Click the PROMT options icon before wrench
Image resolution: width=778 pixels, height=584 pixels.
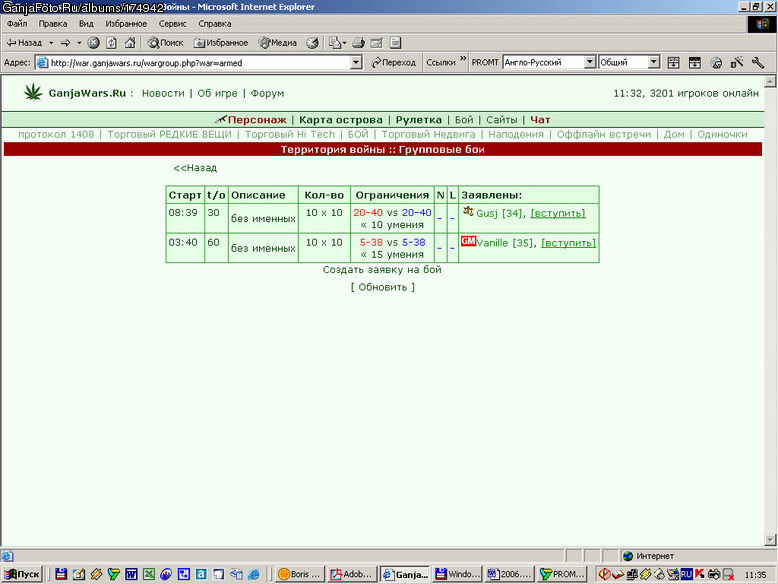click(x=737, y=63)
